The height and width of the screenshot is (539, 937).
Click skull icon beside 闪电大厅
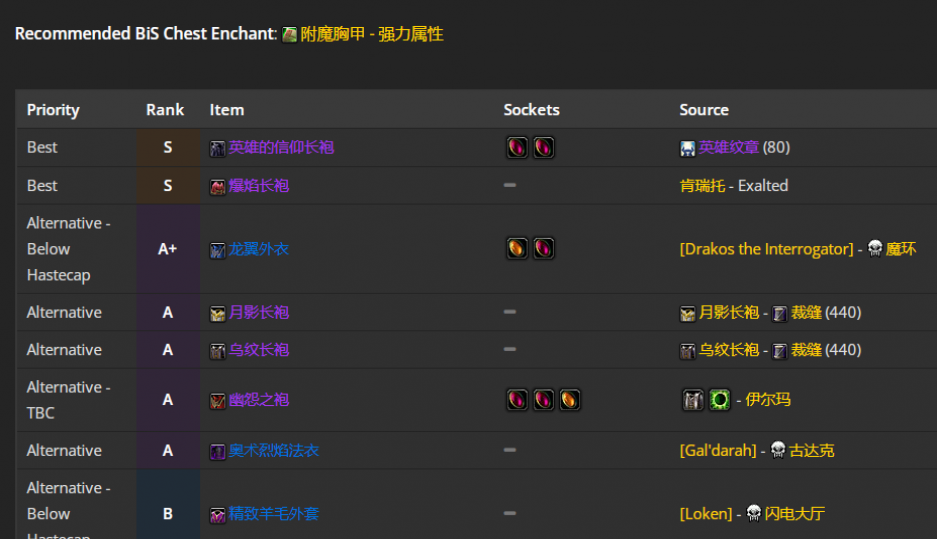click(754, 514)
